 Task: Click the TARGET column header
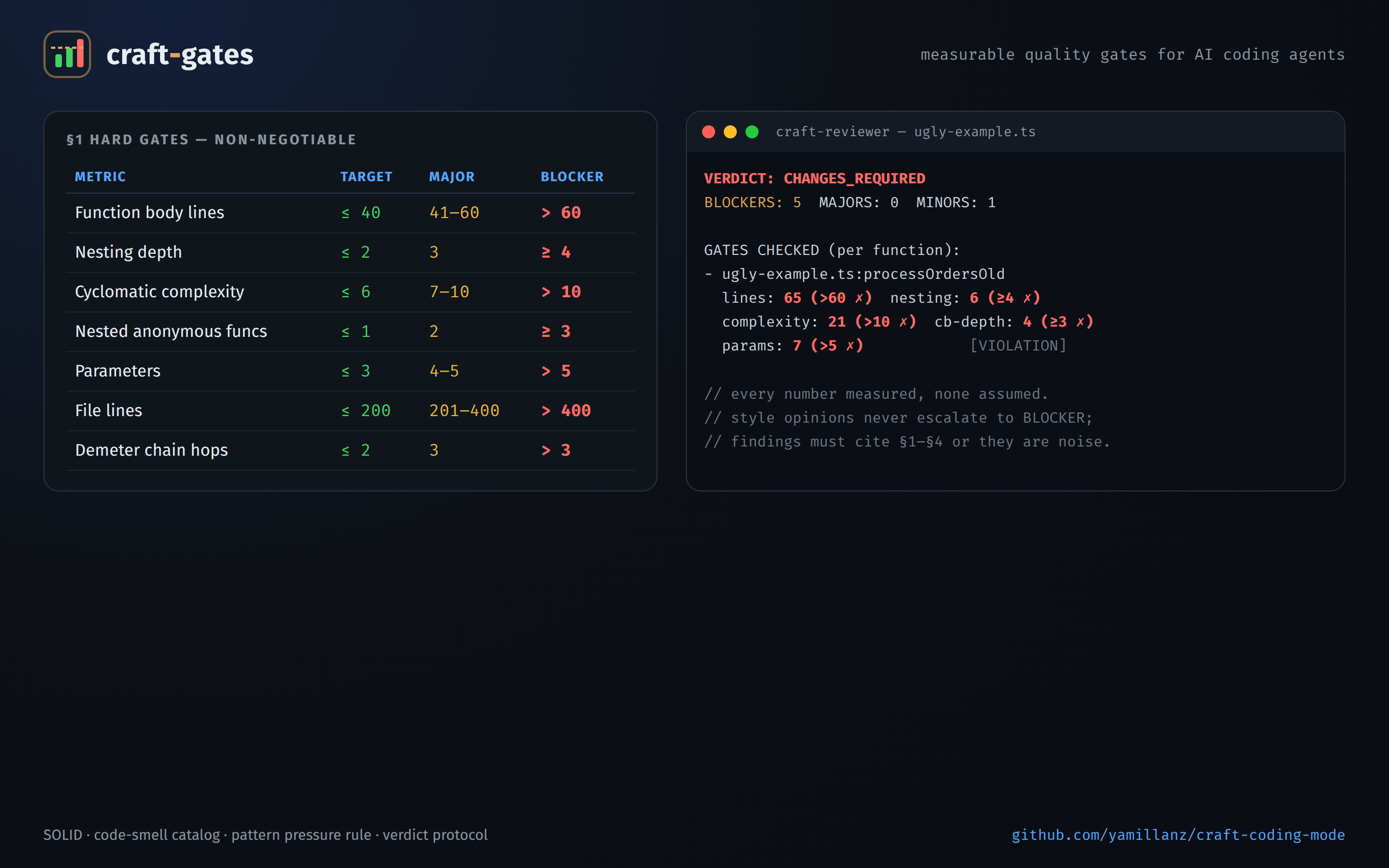pyautogui.click(x=366, y=177)
